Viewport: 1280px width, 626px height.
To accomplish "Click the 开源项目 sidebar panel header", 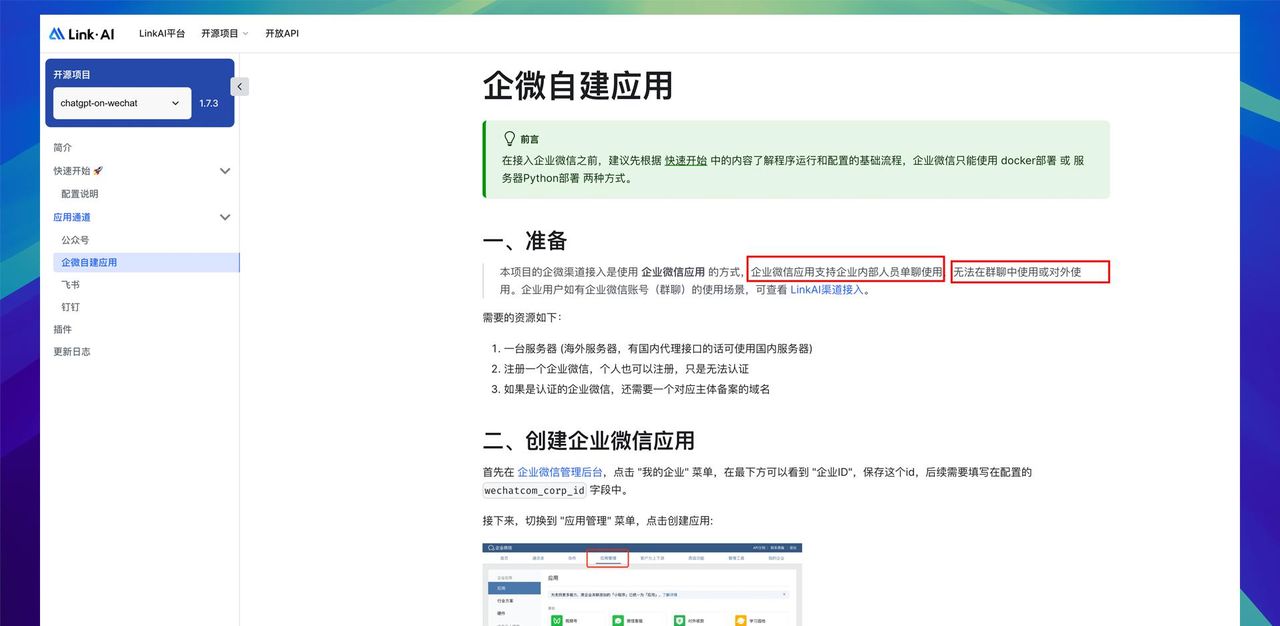I will pos(72,74).
